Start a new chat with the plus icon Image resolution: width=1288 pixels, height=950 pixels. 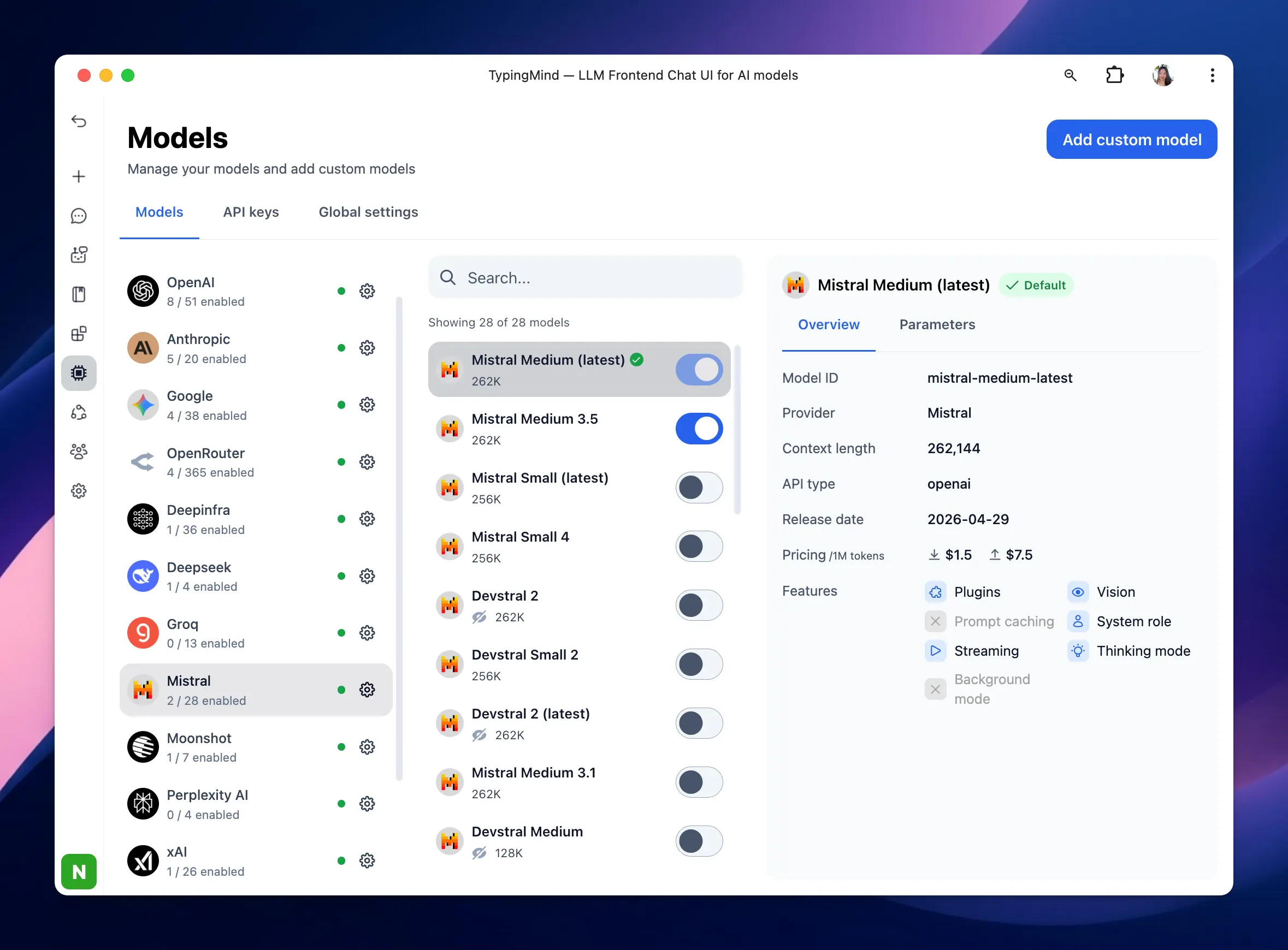click(x=79, y=176)
